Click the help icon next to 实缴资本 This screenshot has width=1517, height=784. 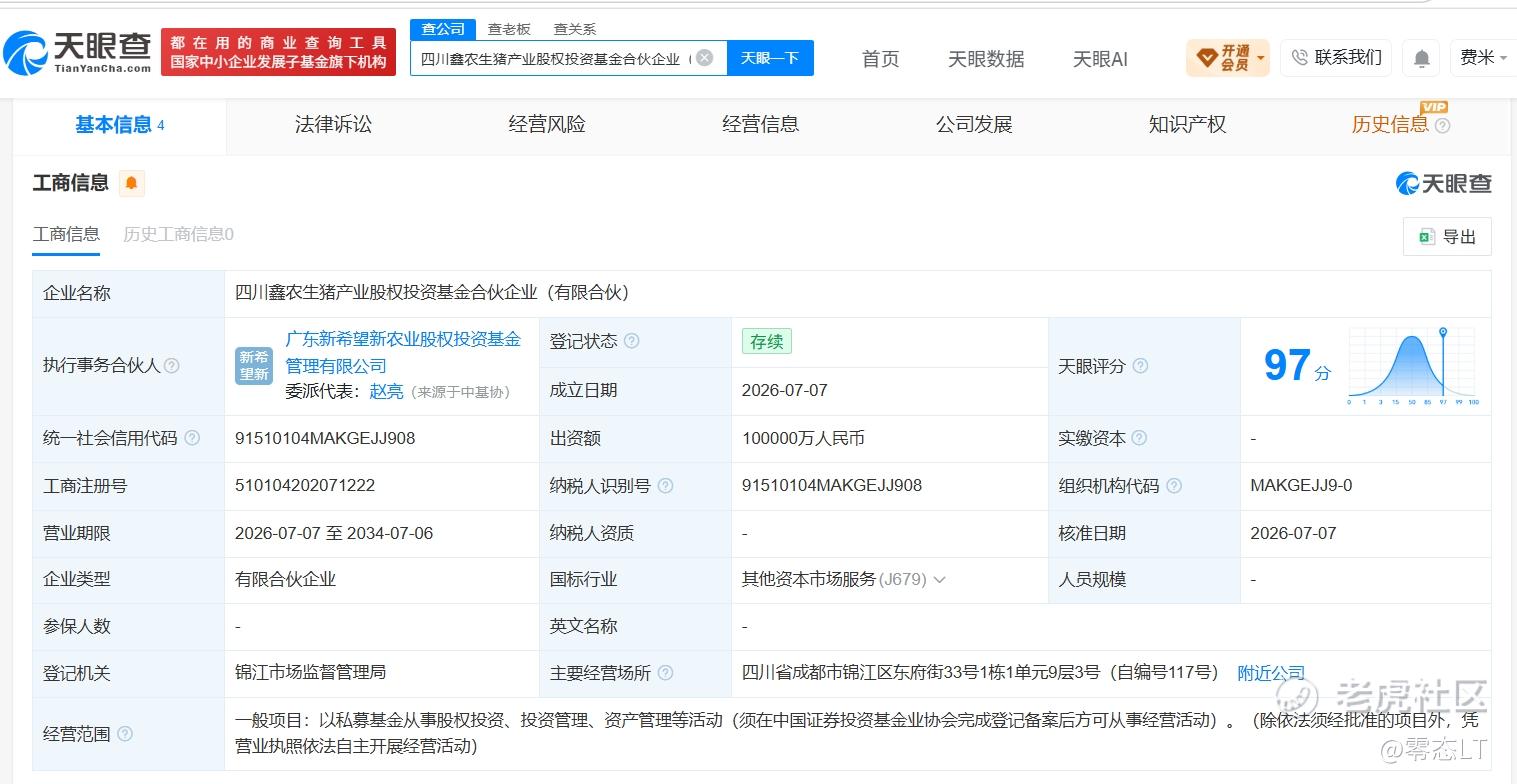[1139, 438]
